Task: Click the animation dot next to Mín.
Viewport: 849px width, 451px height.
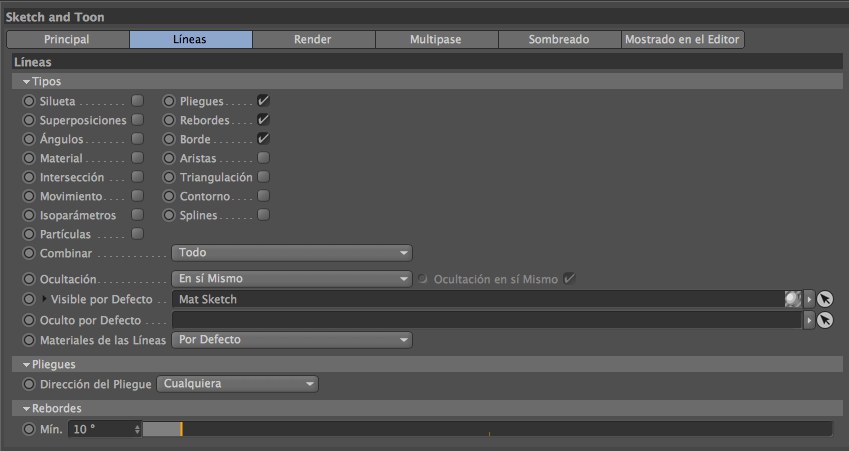Action: point(28,429)
